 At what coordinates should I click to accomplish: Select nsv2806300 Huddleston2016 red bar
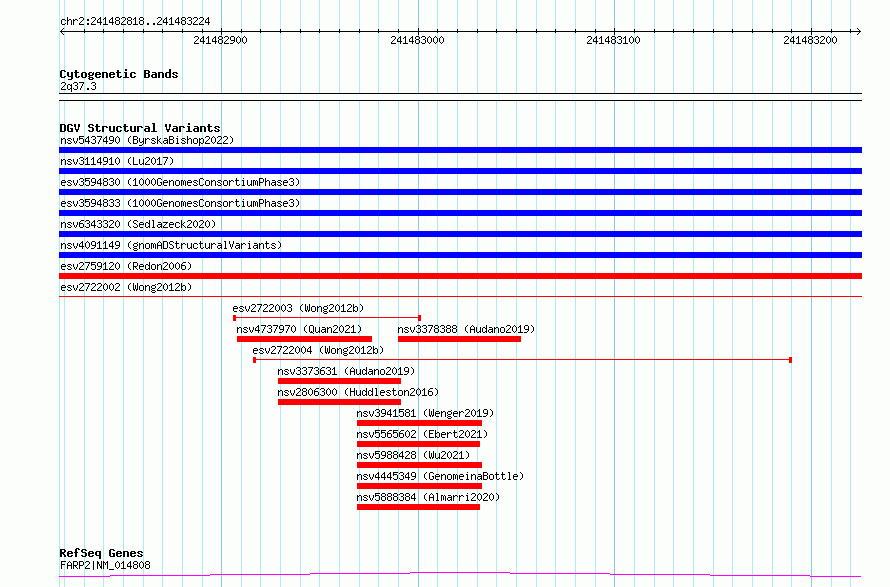click(x=339, y=402)
